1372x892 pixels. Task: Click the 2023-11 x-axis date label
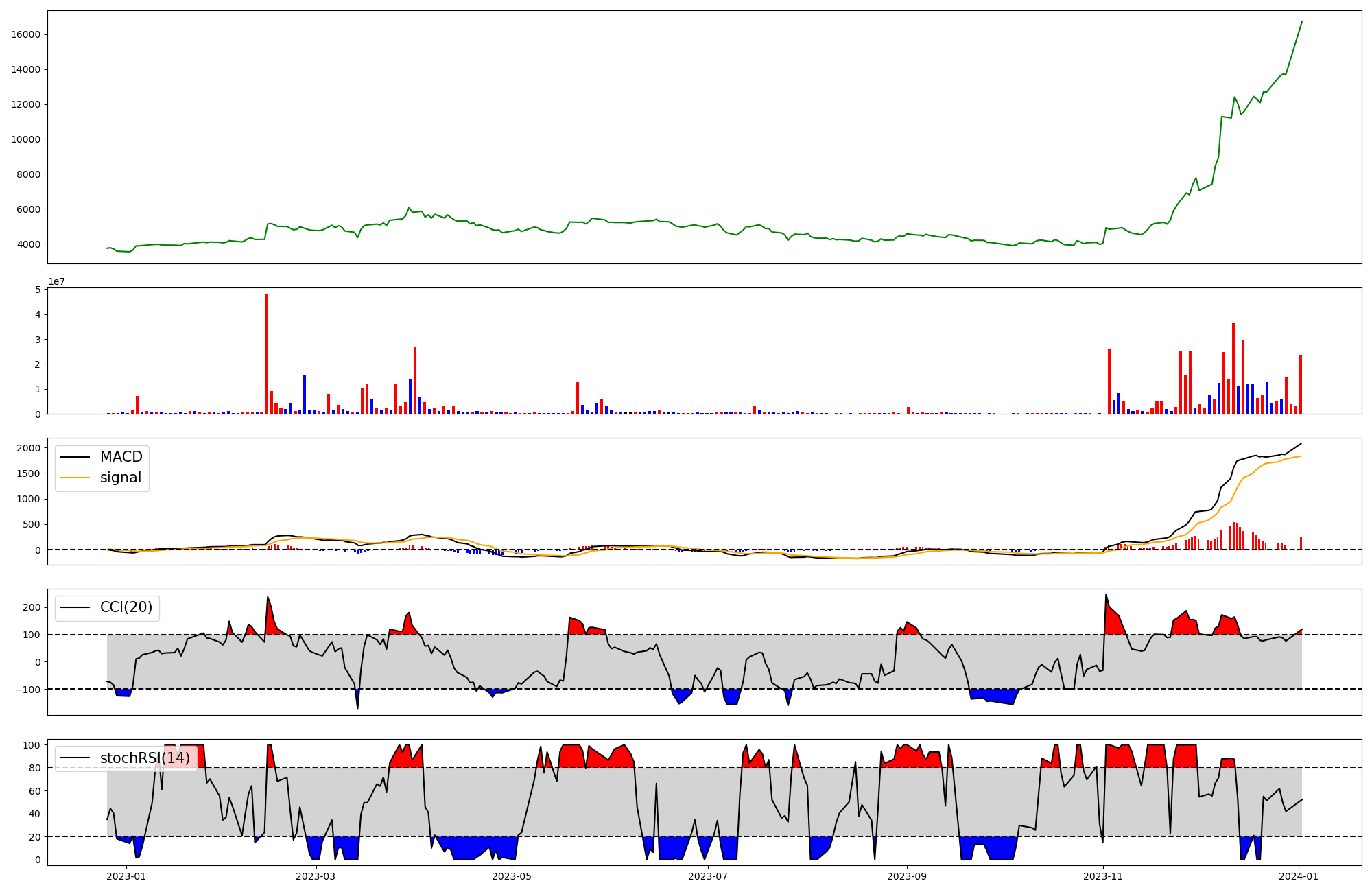[x=1102, y=876]
